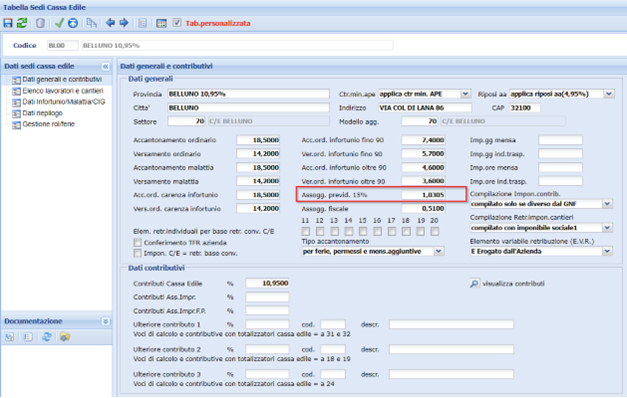Click blue refresh icon in Documentazione toolbar
627x398 pixels.
click(47, 337)
